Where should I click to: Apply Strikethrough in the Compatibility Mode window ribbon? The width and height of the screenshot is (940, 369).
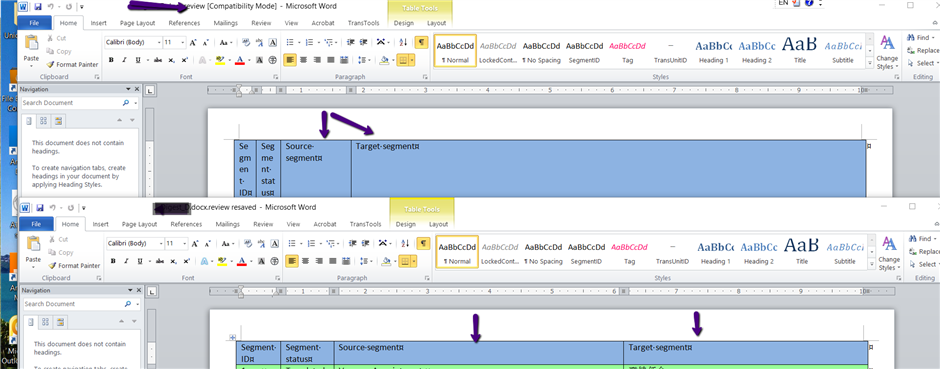click(x=158, y=60)
